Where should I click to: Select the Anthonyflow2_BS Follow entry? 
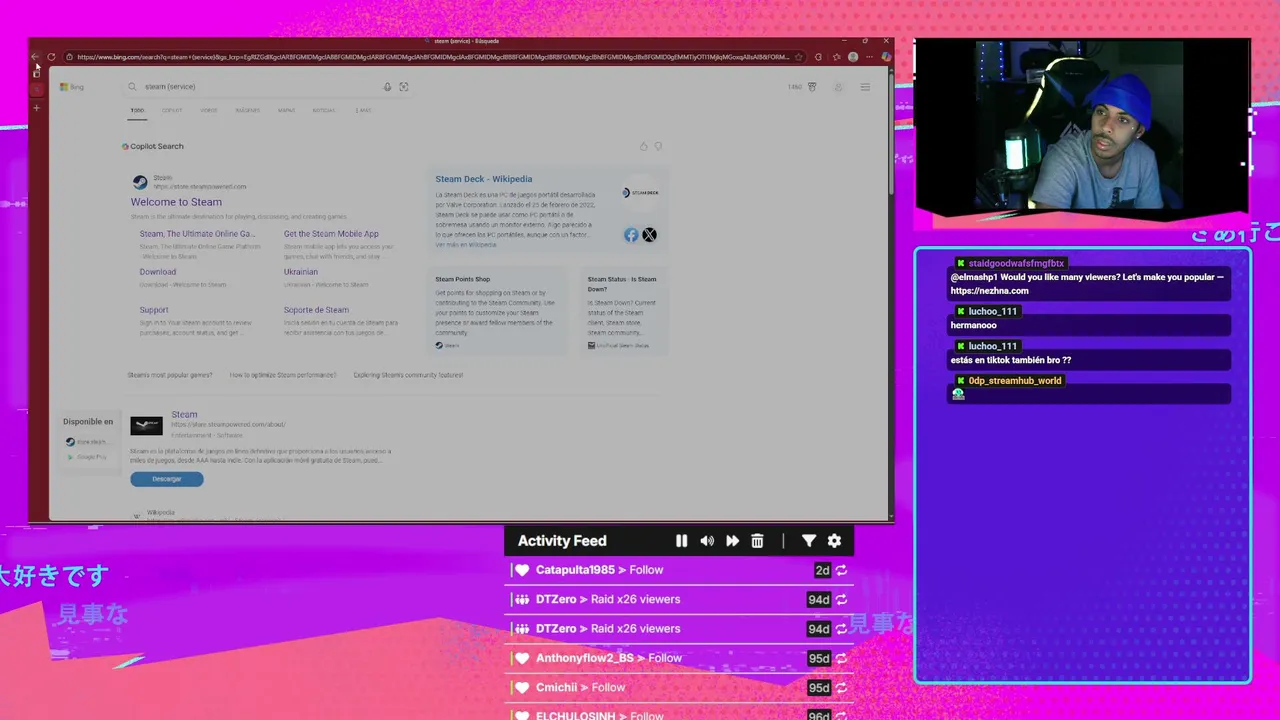click(x=680, y=658)
